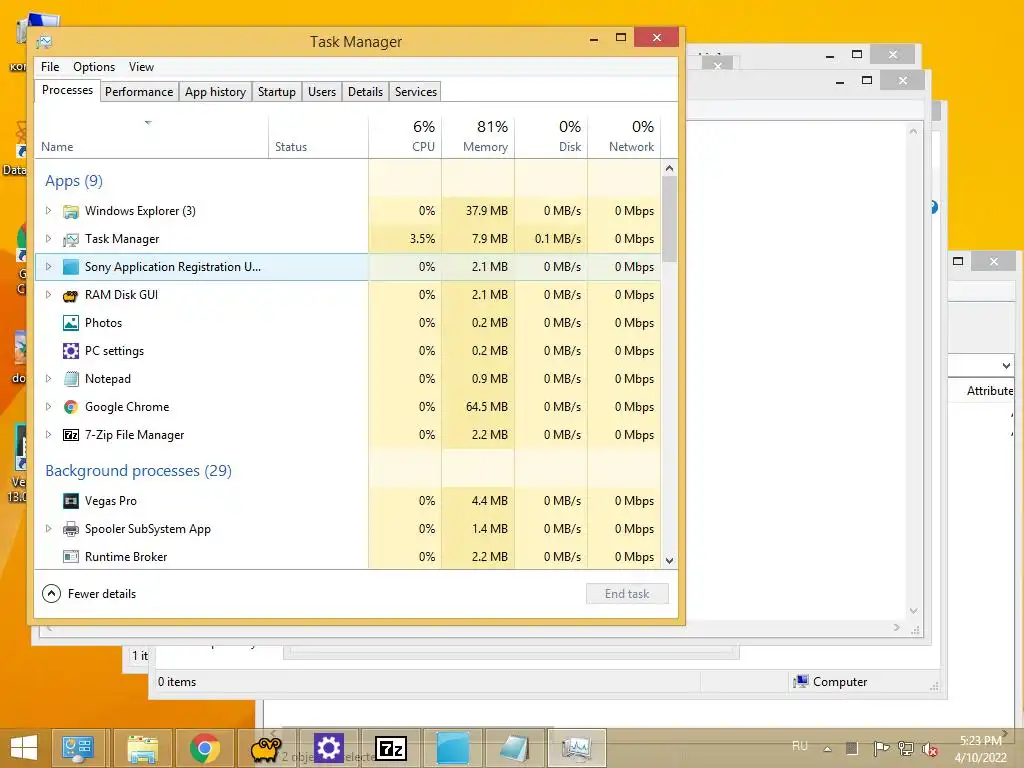
Task: Click Task Manager title bar icon
Action: (x=44, y=42)
